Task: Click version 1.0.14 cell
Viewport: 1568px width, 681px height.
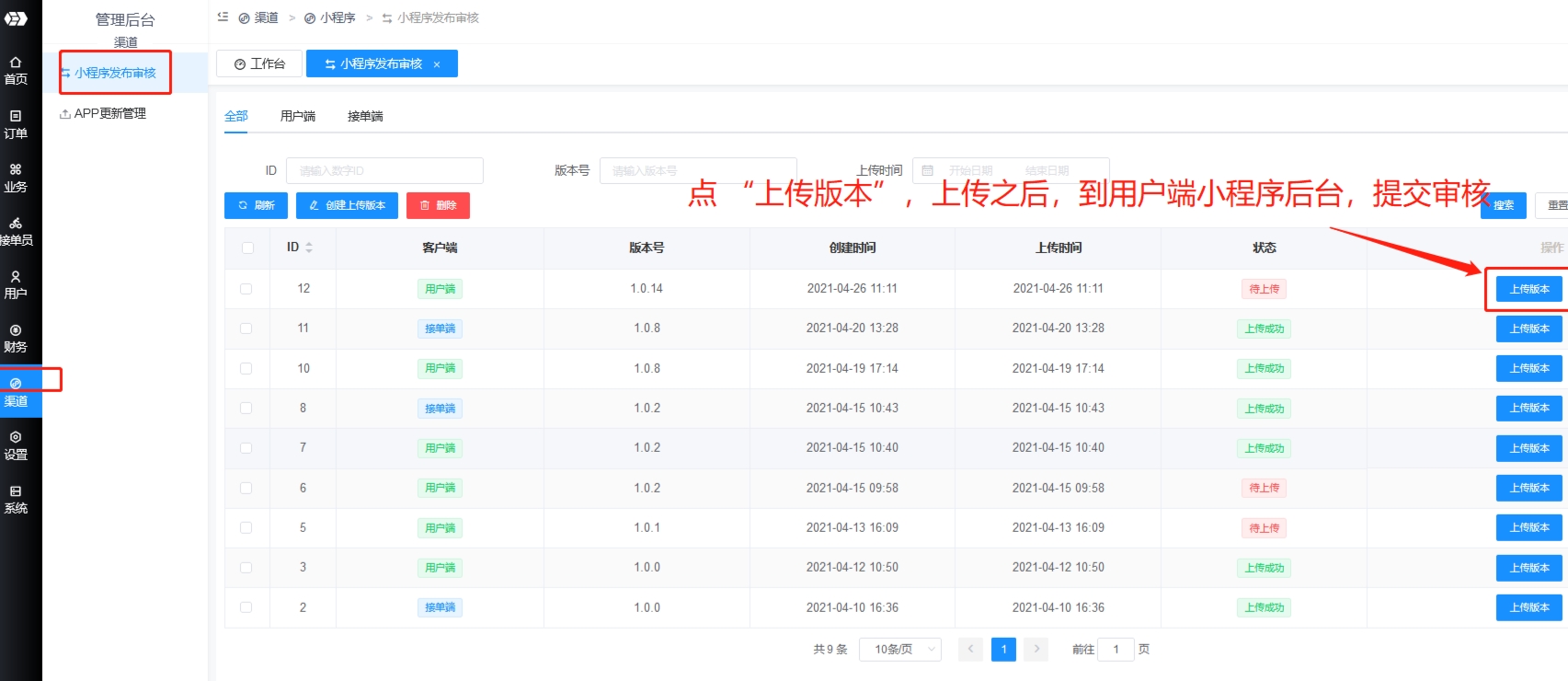Action: pyautogui.click(x=647, y=289)
